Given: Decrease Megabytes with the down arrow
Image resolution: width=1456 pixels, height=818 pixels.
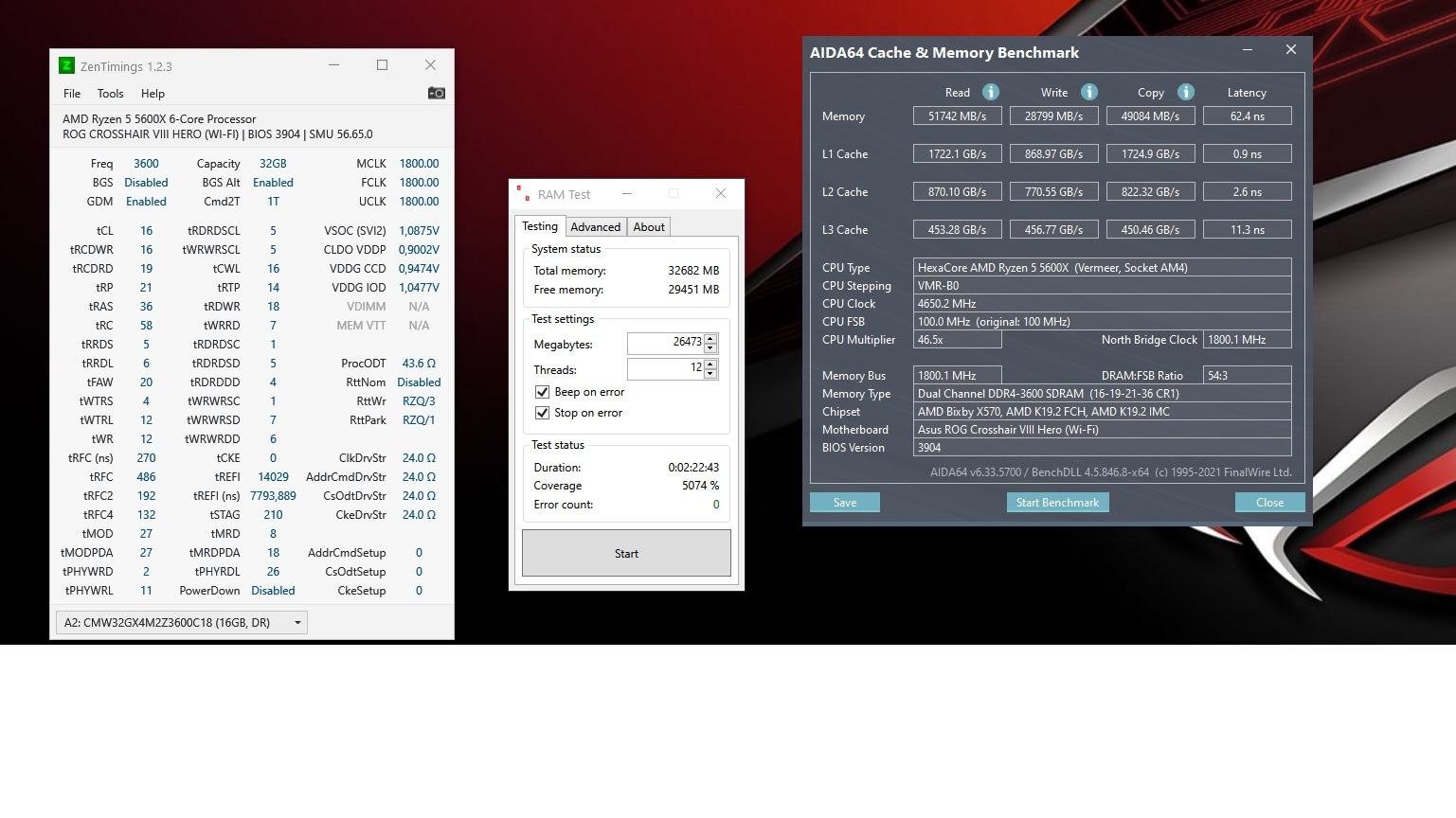Looking at the screenshot, I should point(710,347).
